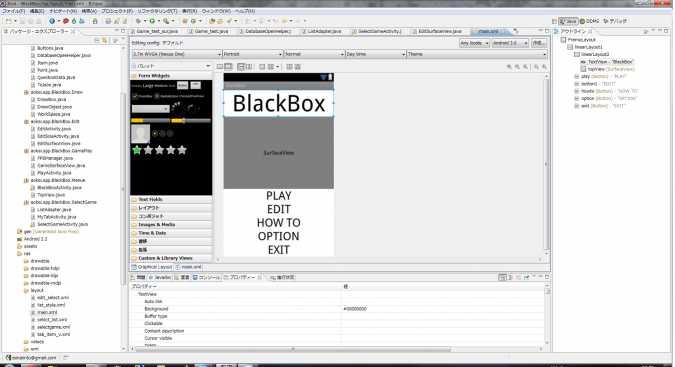
Task: Select main.xml in Package Explorer layout folder
Action: coord(47,312)
